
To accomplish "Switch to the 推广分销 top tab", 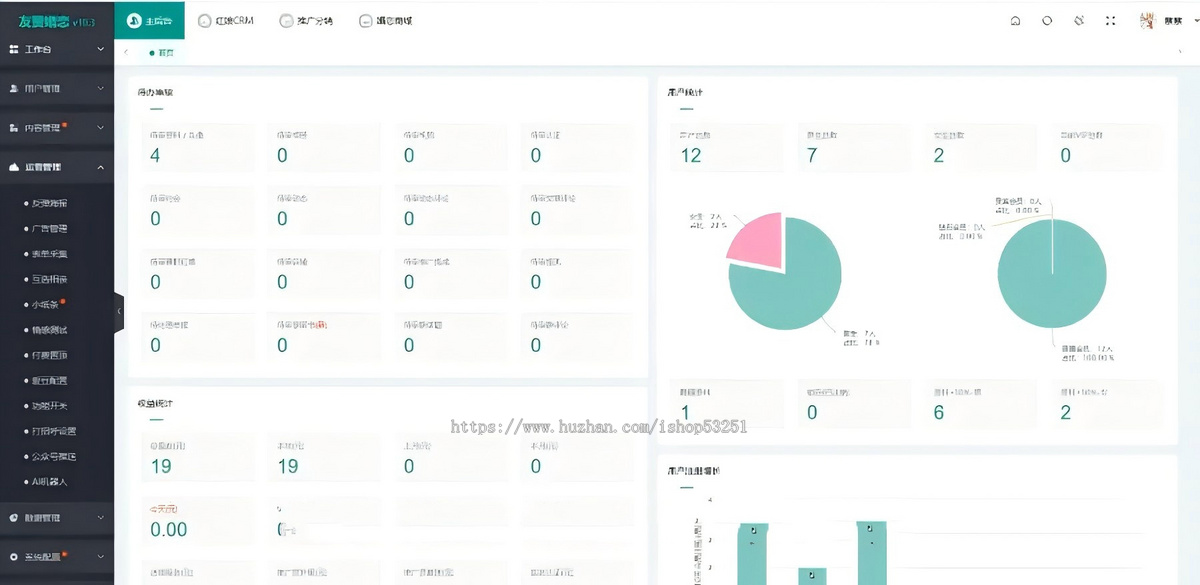I will point(307,20).
